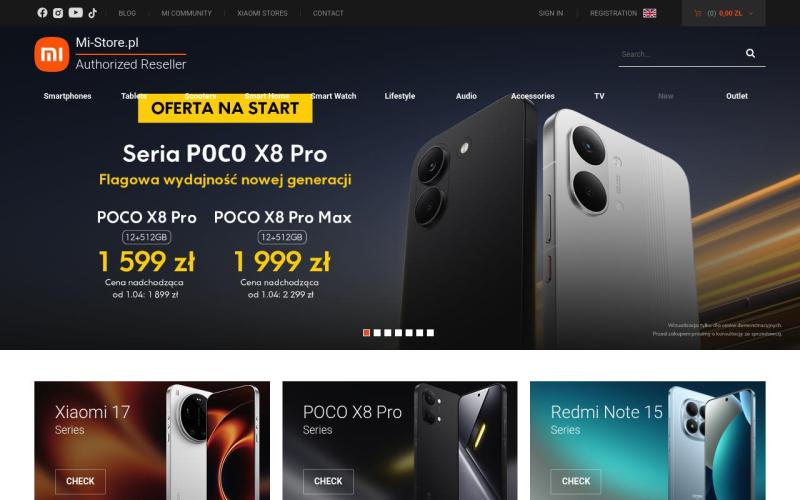Click the shopping cart icon
The width and height of the screenshot is (800, 500).
(697, 13)
